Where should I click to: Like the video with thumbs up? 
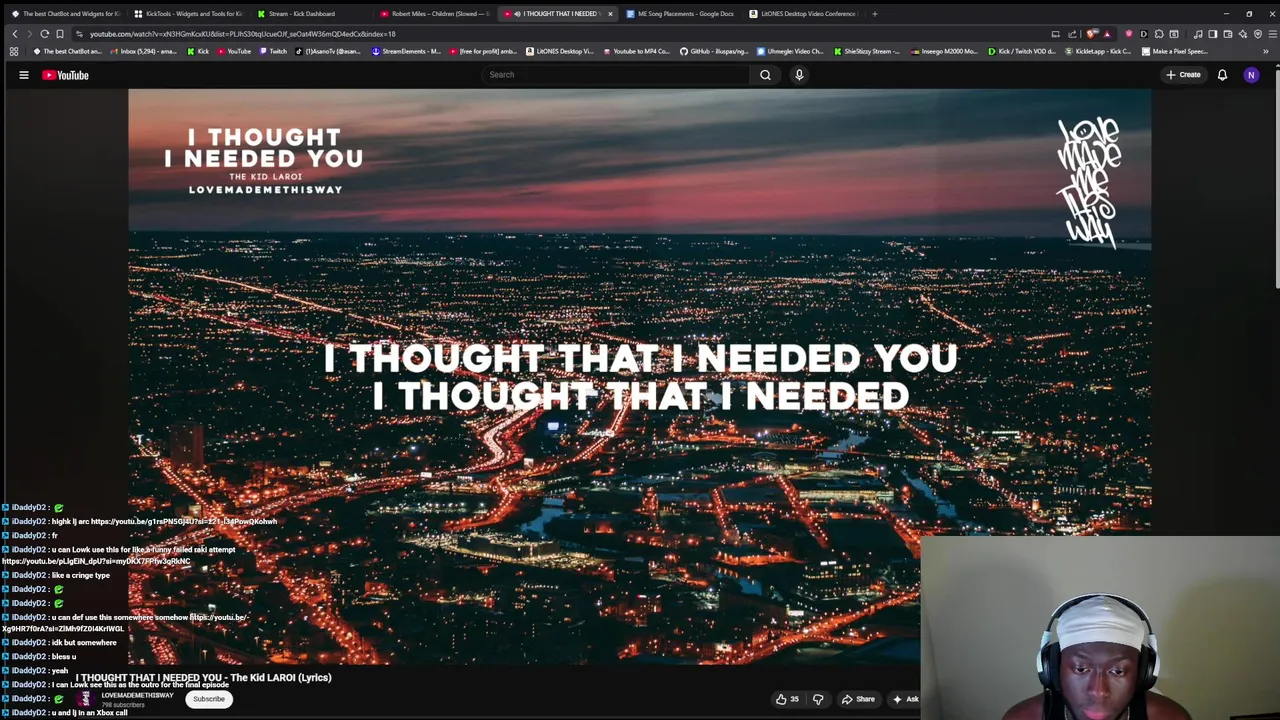tap(787, 699)
